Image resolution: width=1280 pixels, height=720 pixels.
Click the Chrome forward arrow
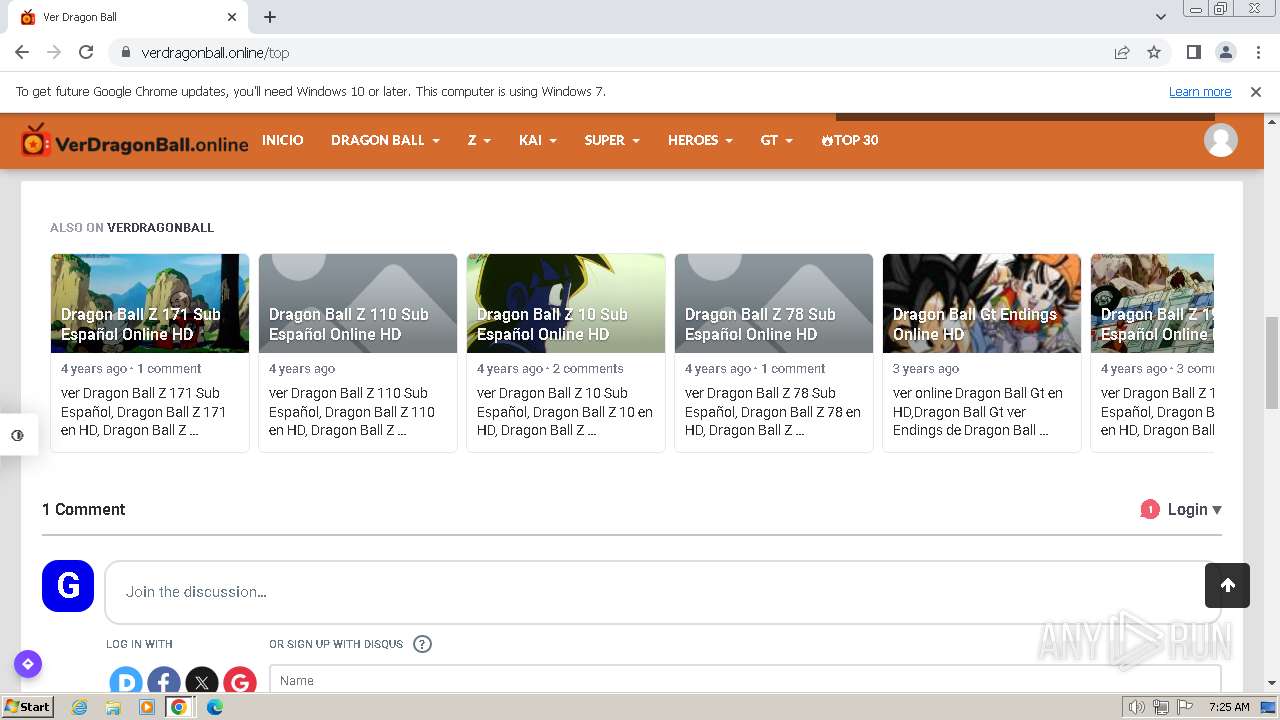tap(54, 52)
